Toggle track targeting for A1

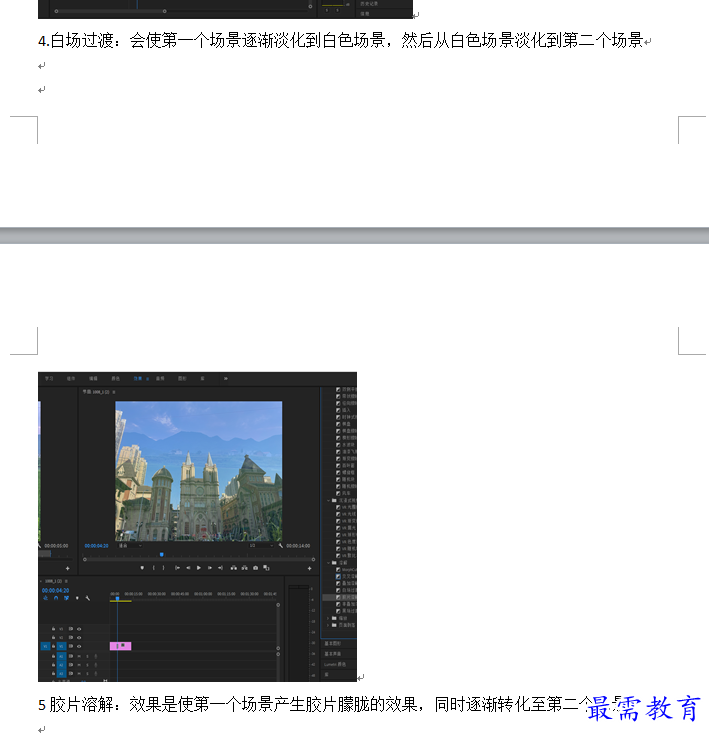coord(61,656)
